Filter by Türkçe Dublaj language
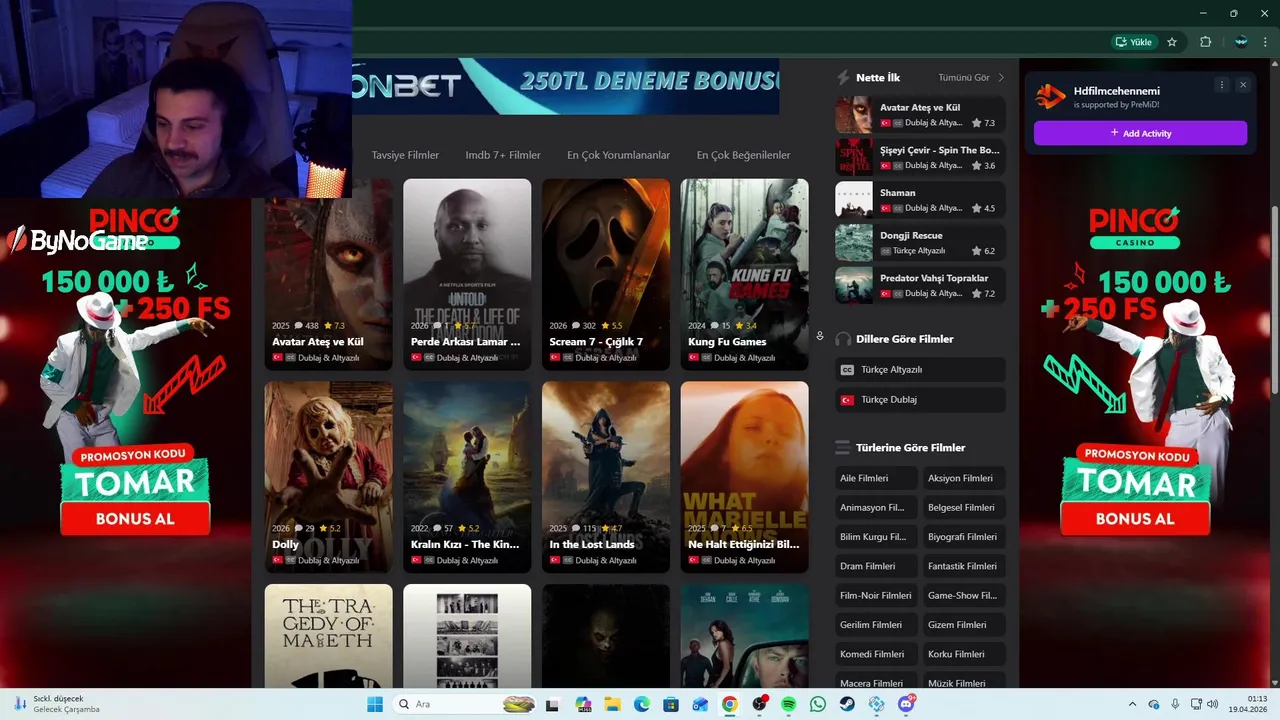Image resolution: width=1280 pixels, height=720 pixels. [920, 399]
